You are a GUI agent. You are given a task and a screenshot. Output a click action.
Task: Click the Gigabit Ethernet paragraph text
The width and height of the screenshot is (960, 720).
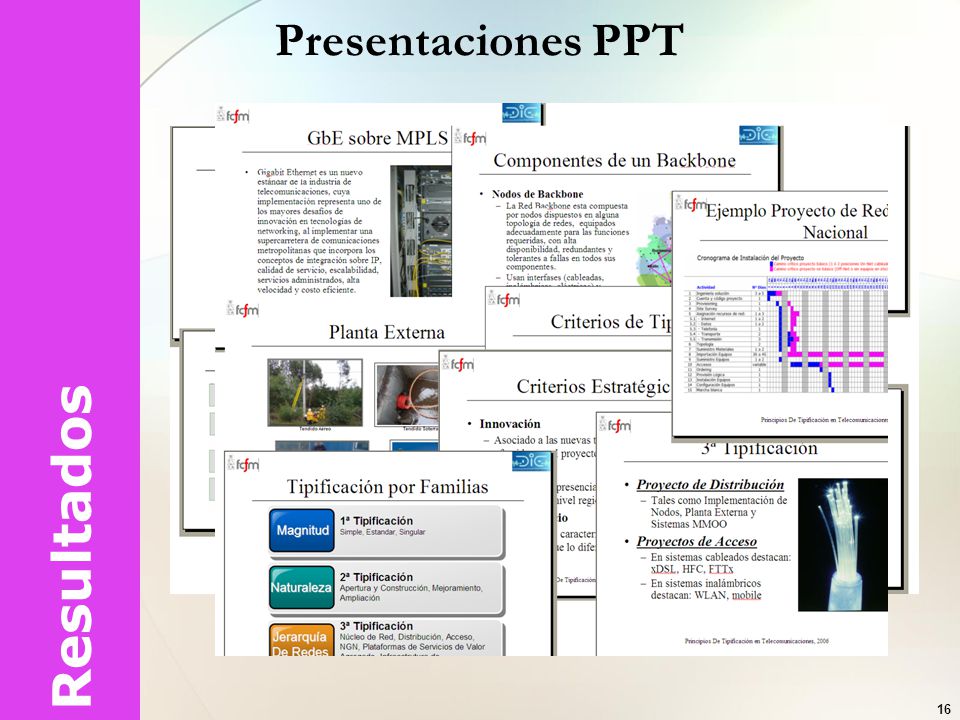(319, 231)
